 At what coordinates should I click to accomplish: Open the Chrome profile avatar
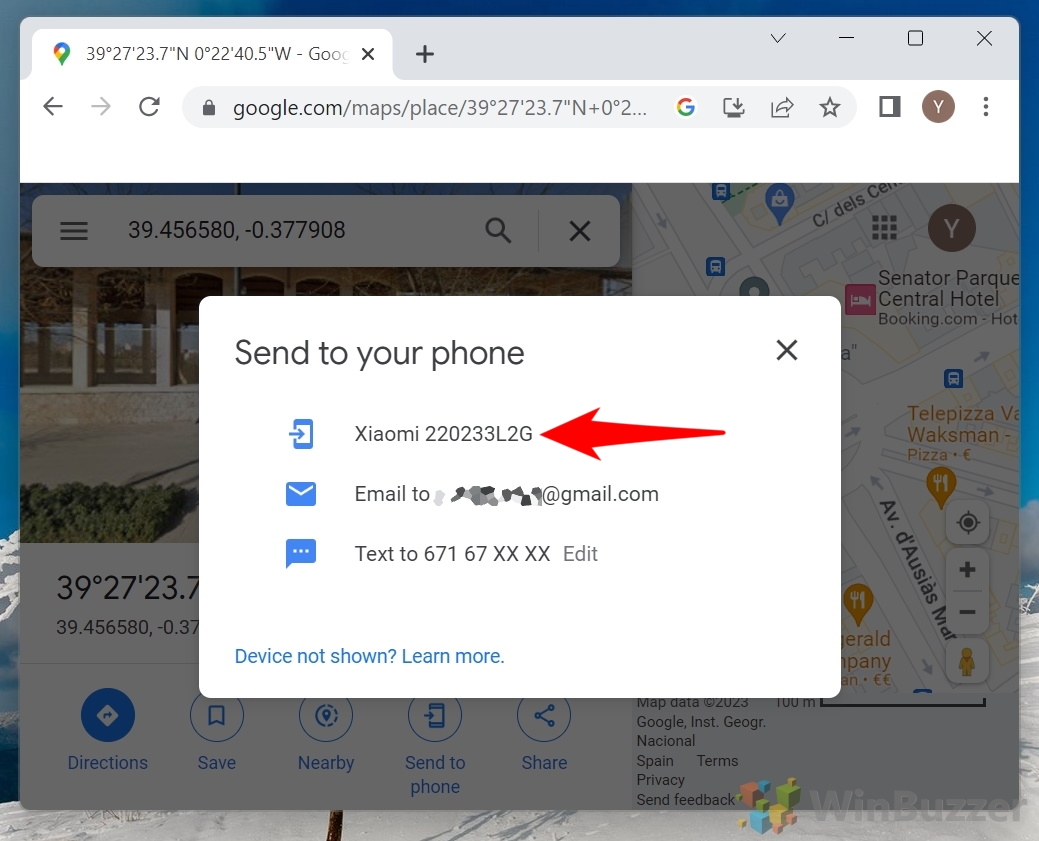tap(938, 107)
